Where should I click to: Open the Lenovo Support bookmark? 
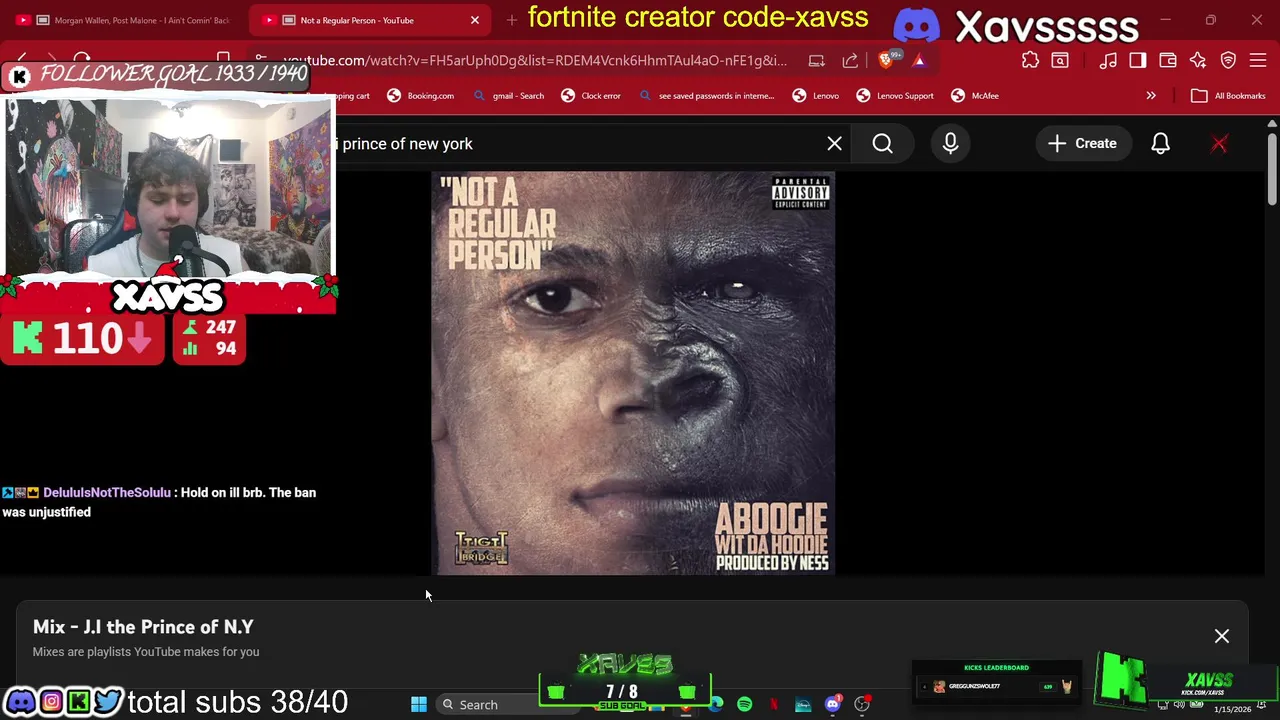(x=895, y=96)
